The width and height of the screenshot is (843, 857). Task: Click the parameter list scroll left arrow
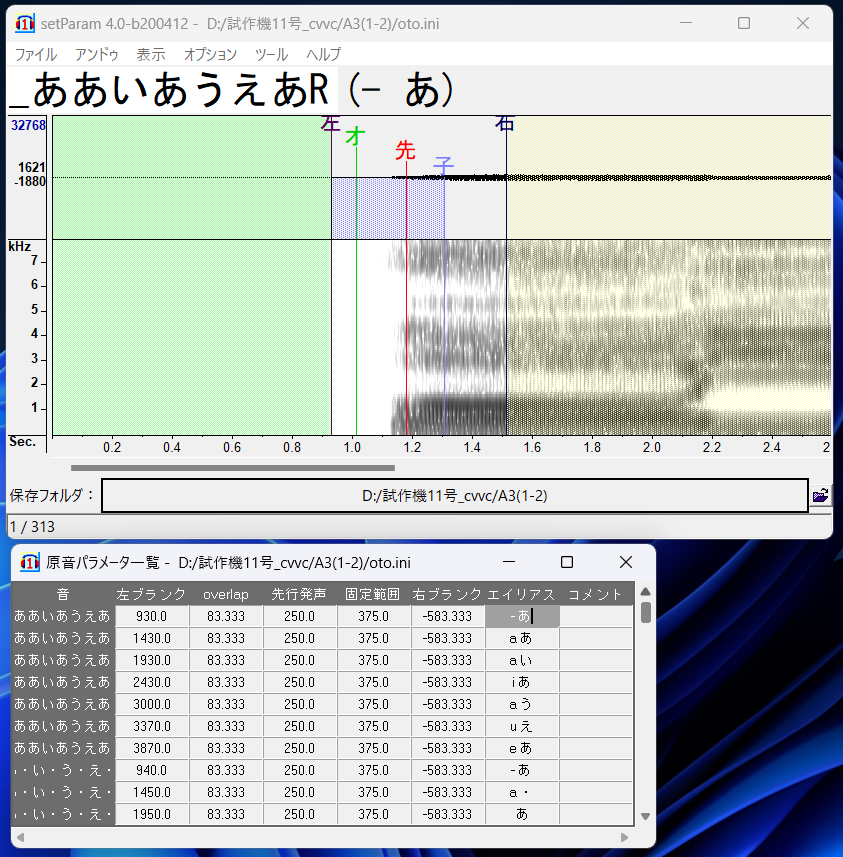21,837
